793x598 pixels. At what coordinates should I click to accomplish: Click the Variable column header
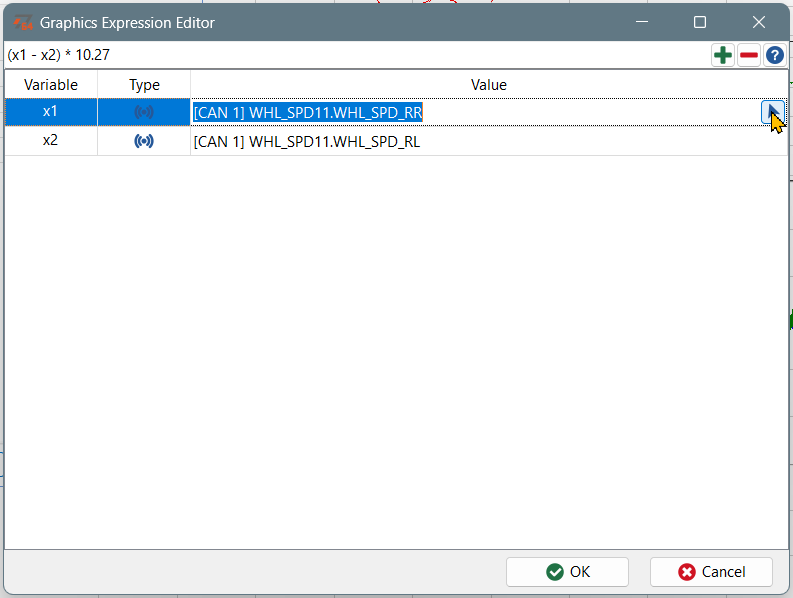pyautogui.click(x=51, y=84)
